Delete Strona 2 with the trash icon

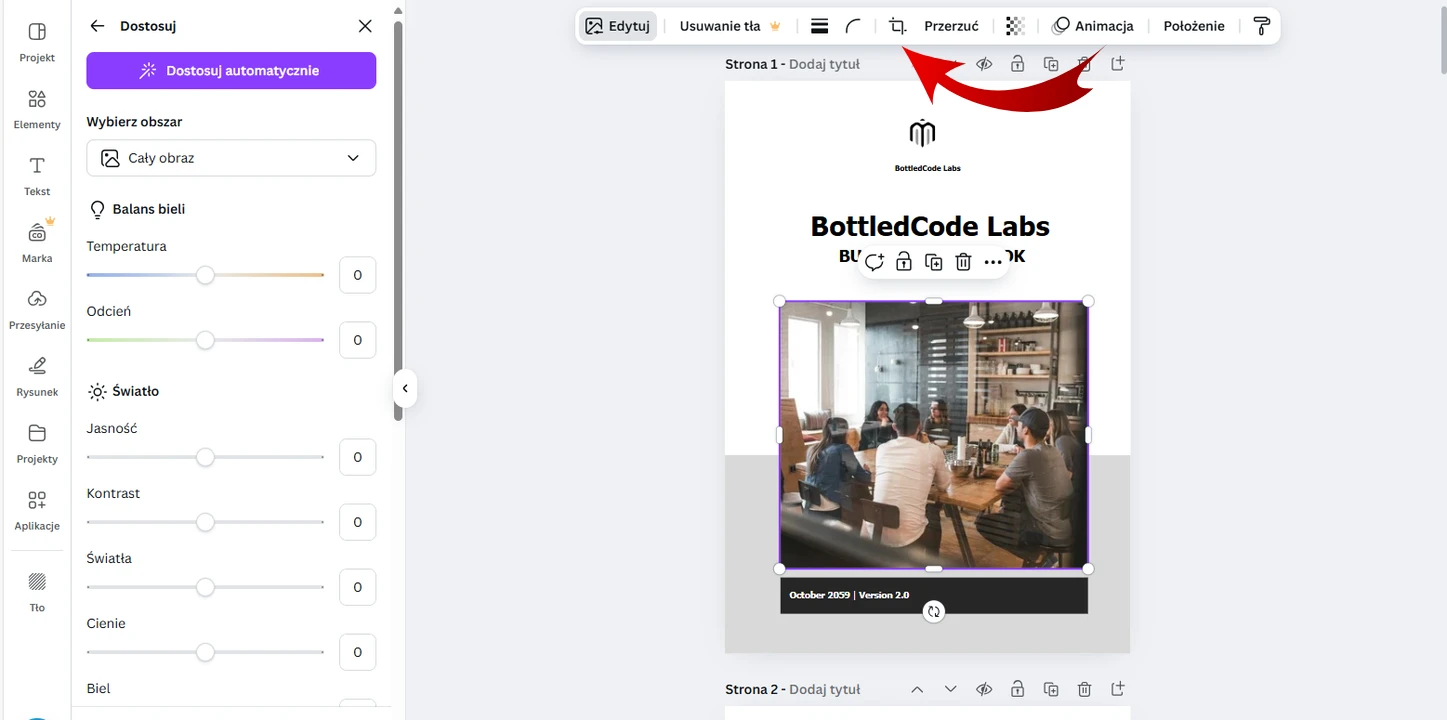pyautogui.click(x=1084, y=689)
